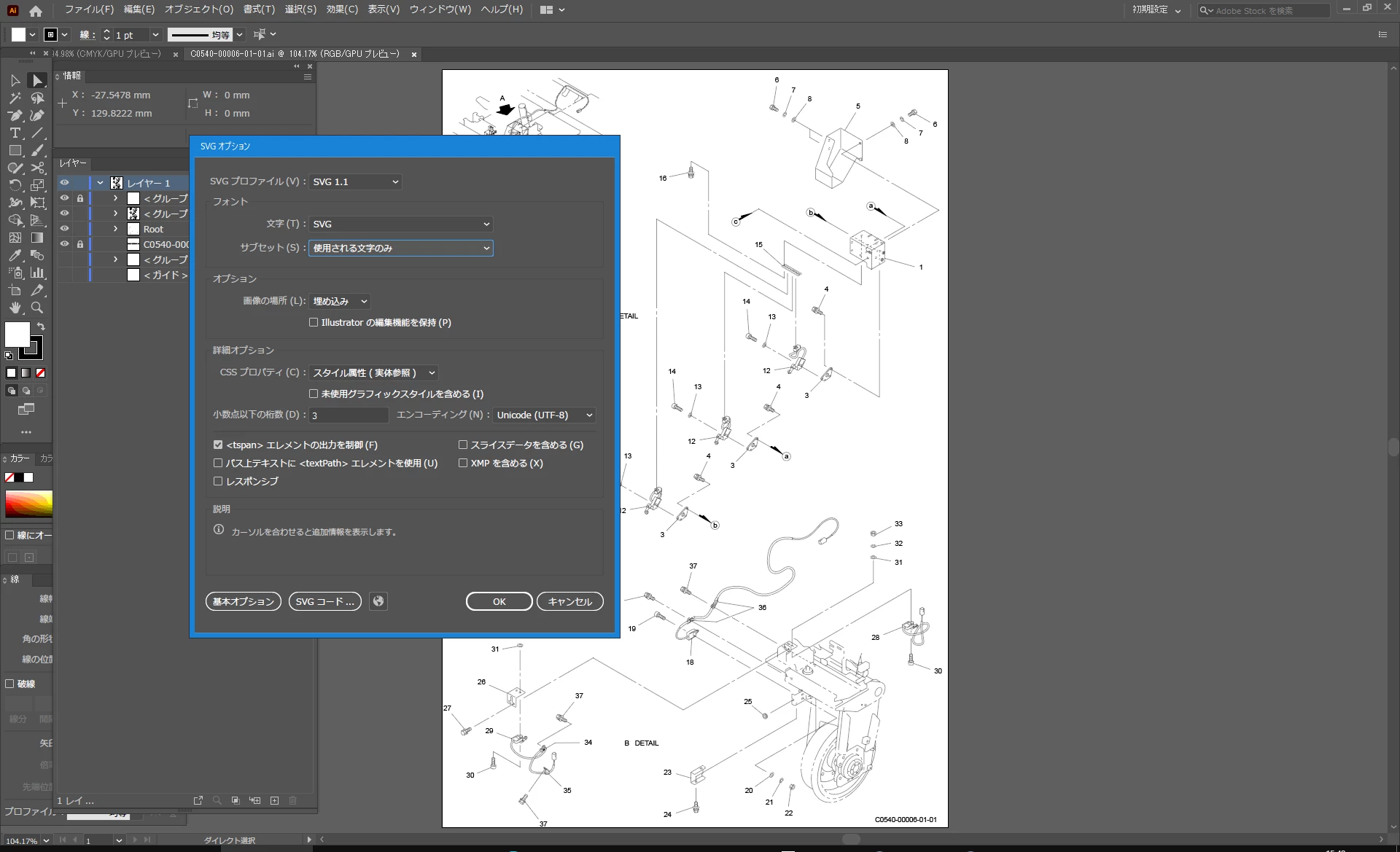Click the SVG コード button
The width and height of the screenshot is (1400, 852).
(325, 601)
